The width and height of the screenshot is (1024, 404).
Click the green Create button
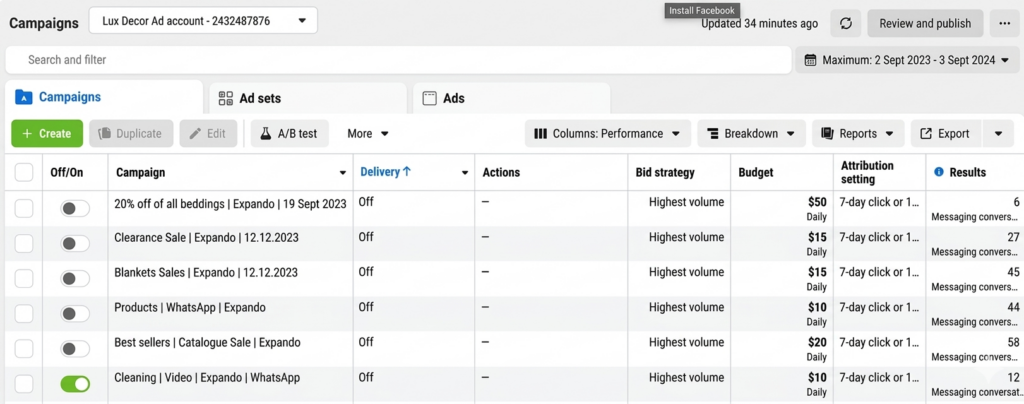coord(47,134)
